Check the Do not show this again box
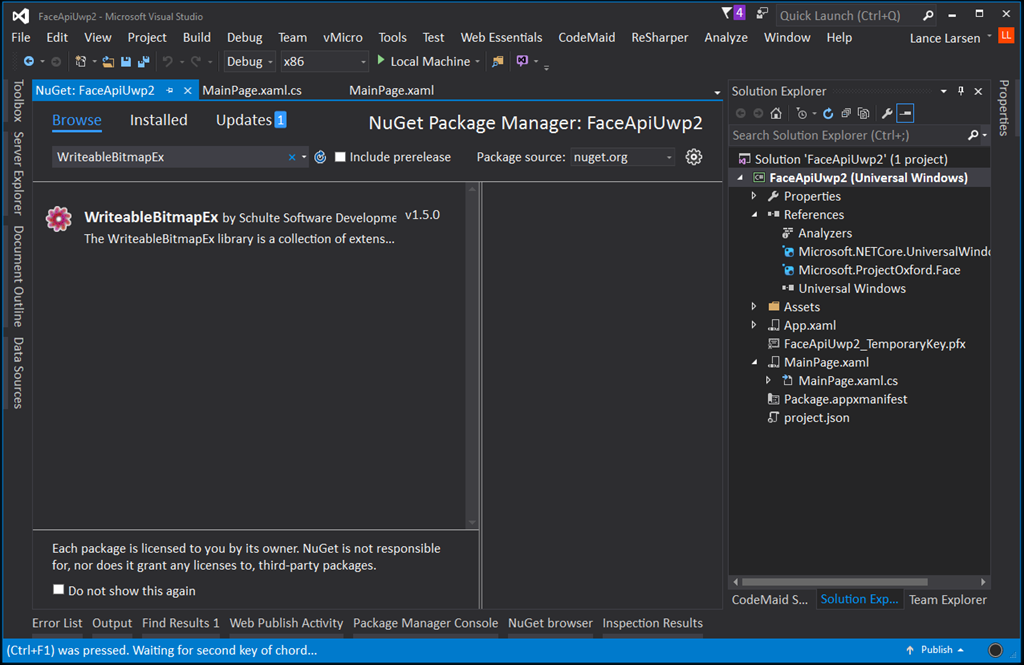1024x665 pixels. tap(59, 589)
